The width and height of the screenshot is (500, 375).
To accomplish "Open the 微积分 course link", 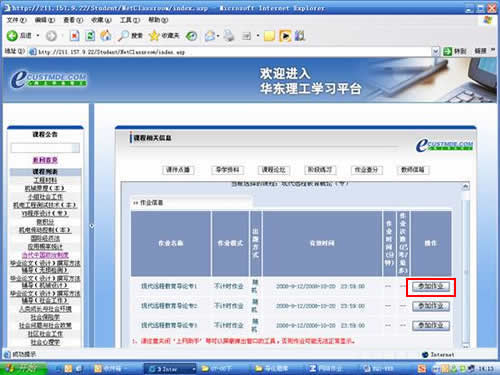I will click(x=45, y=222).
